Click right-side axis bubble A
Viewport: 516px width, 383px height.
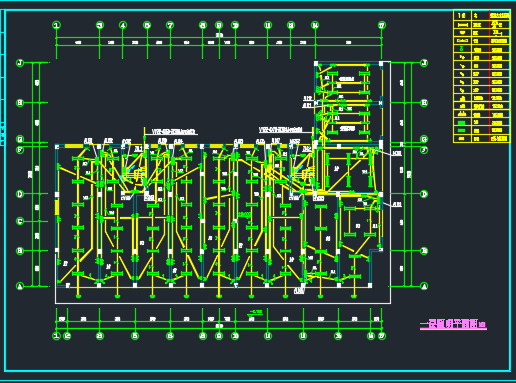424,286
